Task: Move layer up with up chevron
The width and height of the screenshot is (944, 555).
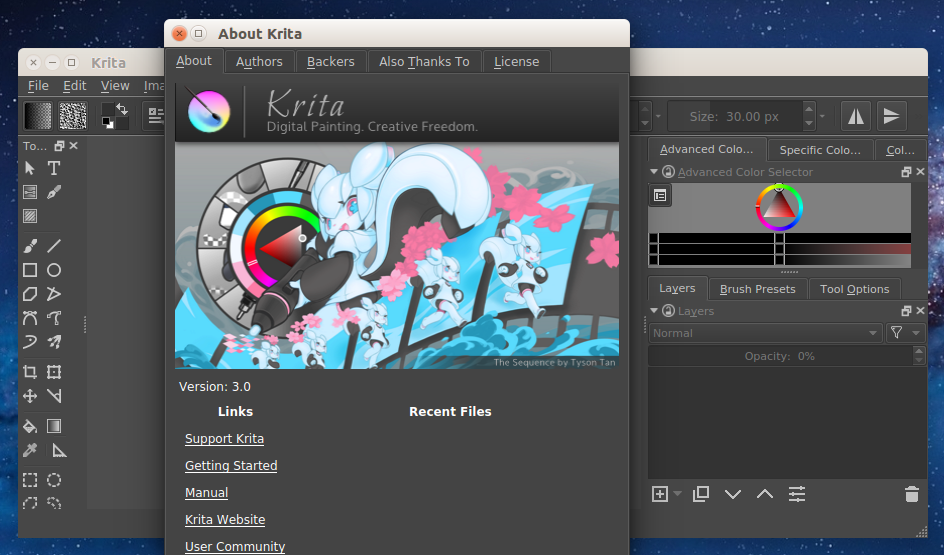Action: click(765, 494)
